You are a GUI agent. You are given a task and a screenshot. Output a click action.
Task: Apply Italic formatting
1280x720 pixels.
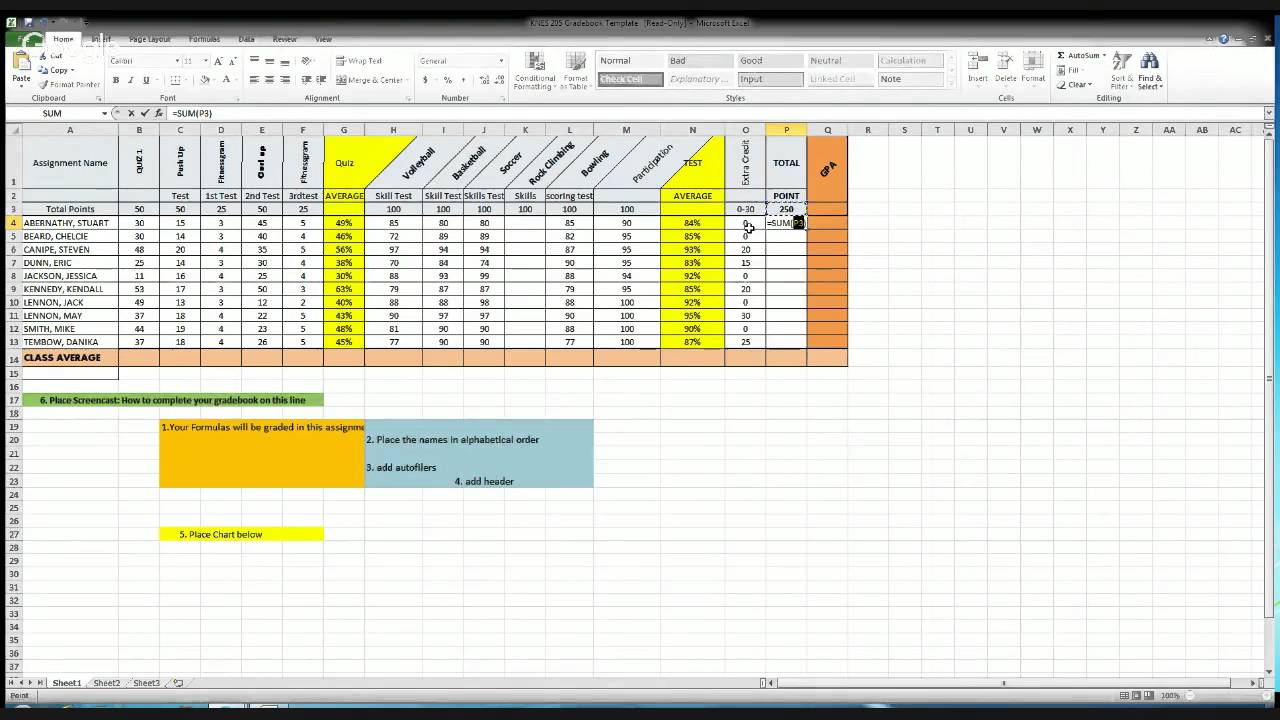click(131, 80)
